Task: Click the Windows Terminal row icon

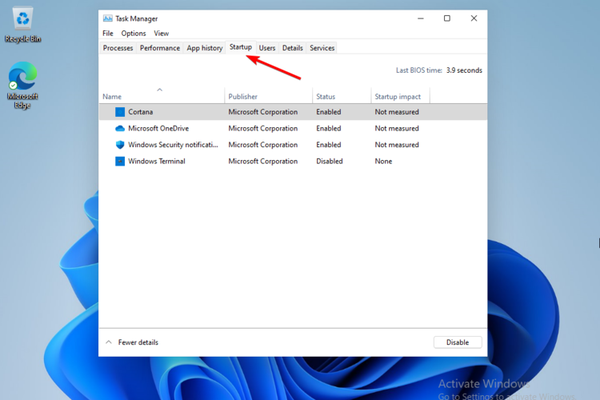Action: 120,161
